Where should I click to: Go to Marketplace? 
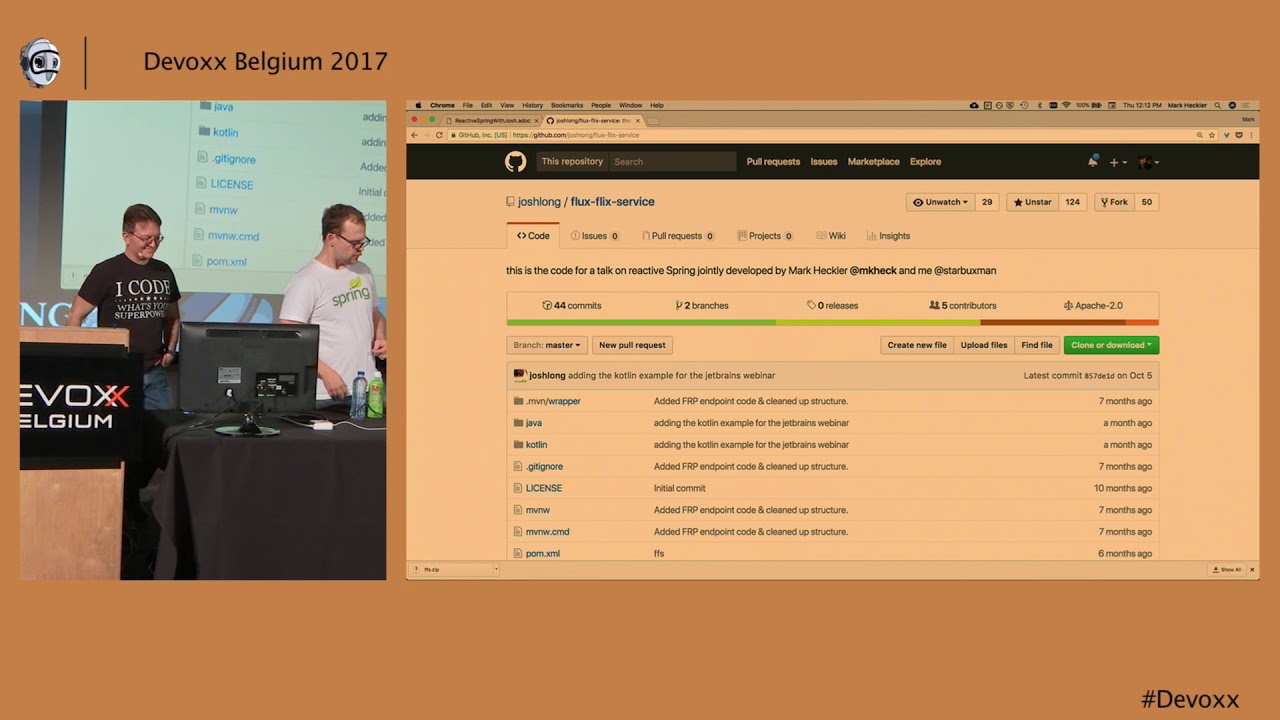tap(874, 162)
